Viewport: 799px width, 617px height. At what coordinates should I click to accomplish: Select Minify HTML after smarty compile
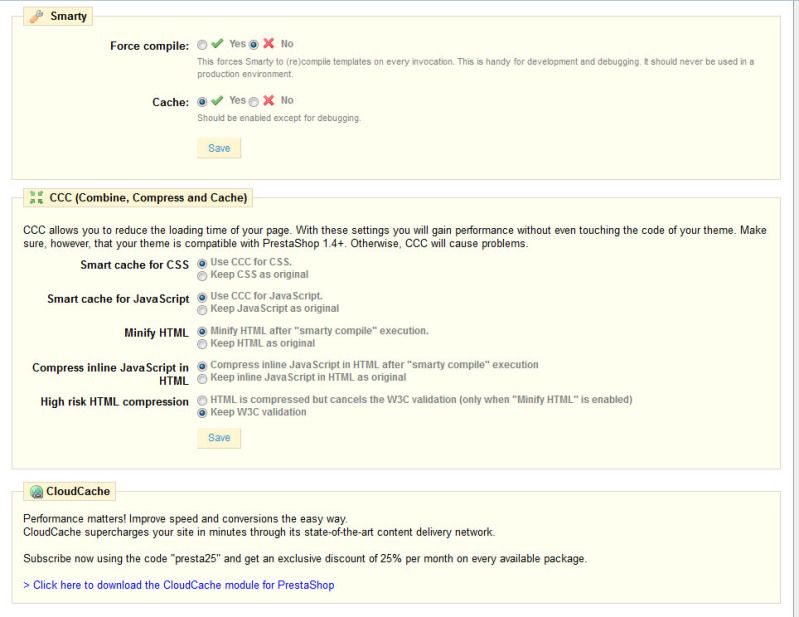pos(202,332)
